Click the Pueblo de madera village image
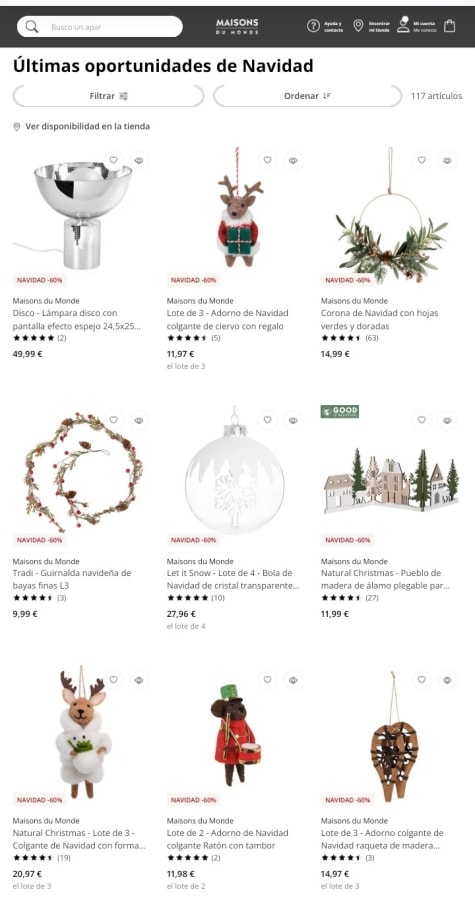The image size is (475, 900). (x=391, y=482)
